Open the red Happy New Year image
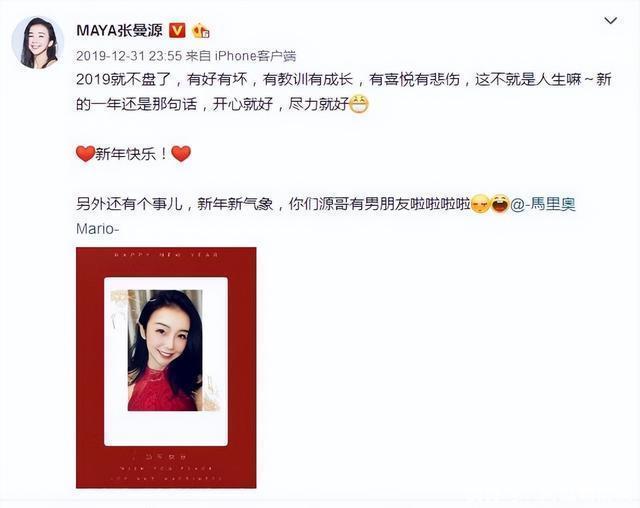640x508 pixels. pos(166,368)
